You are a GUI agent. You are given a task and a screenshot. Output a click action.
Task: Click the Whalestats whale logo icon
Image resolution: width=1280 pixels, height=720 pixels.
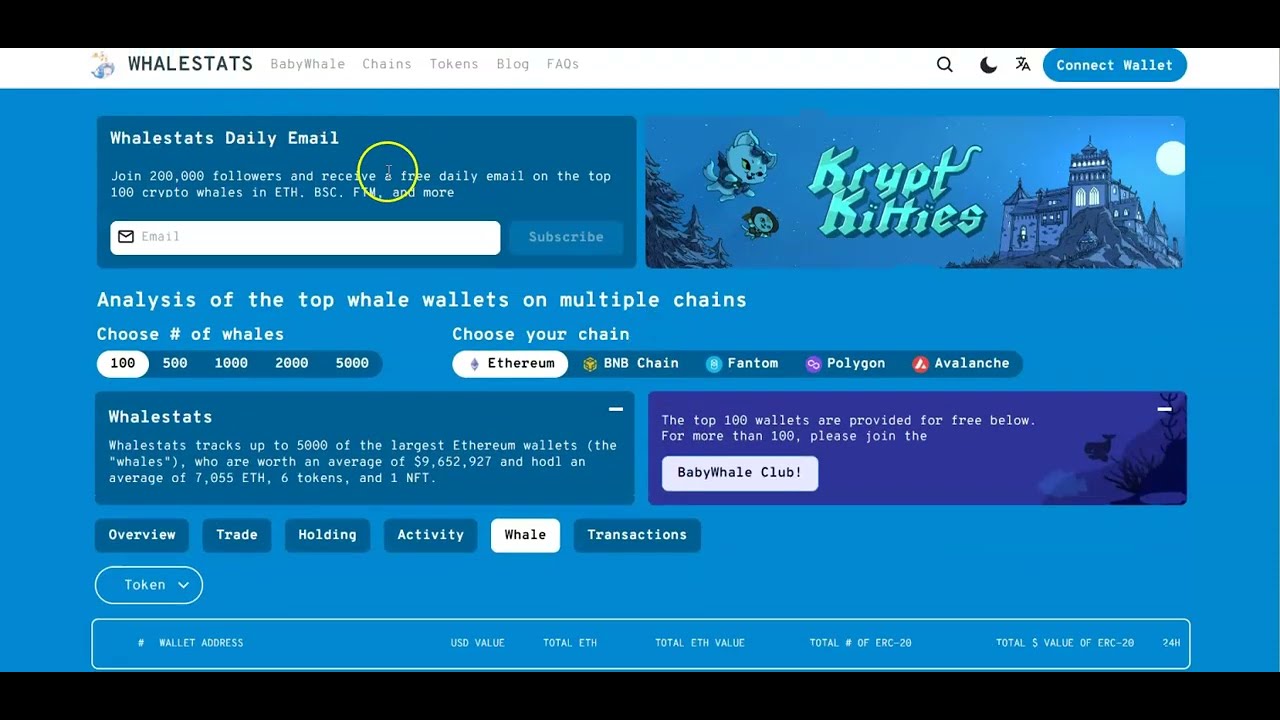point(103,65)
